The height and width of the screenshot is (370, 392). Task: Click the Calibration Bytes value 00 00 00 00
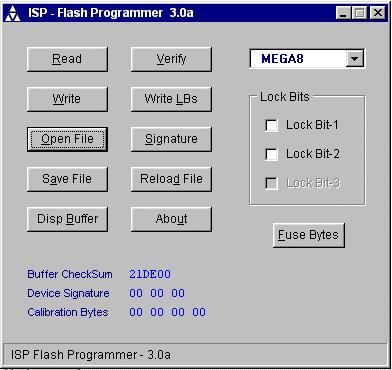click(x=168, y=312)
